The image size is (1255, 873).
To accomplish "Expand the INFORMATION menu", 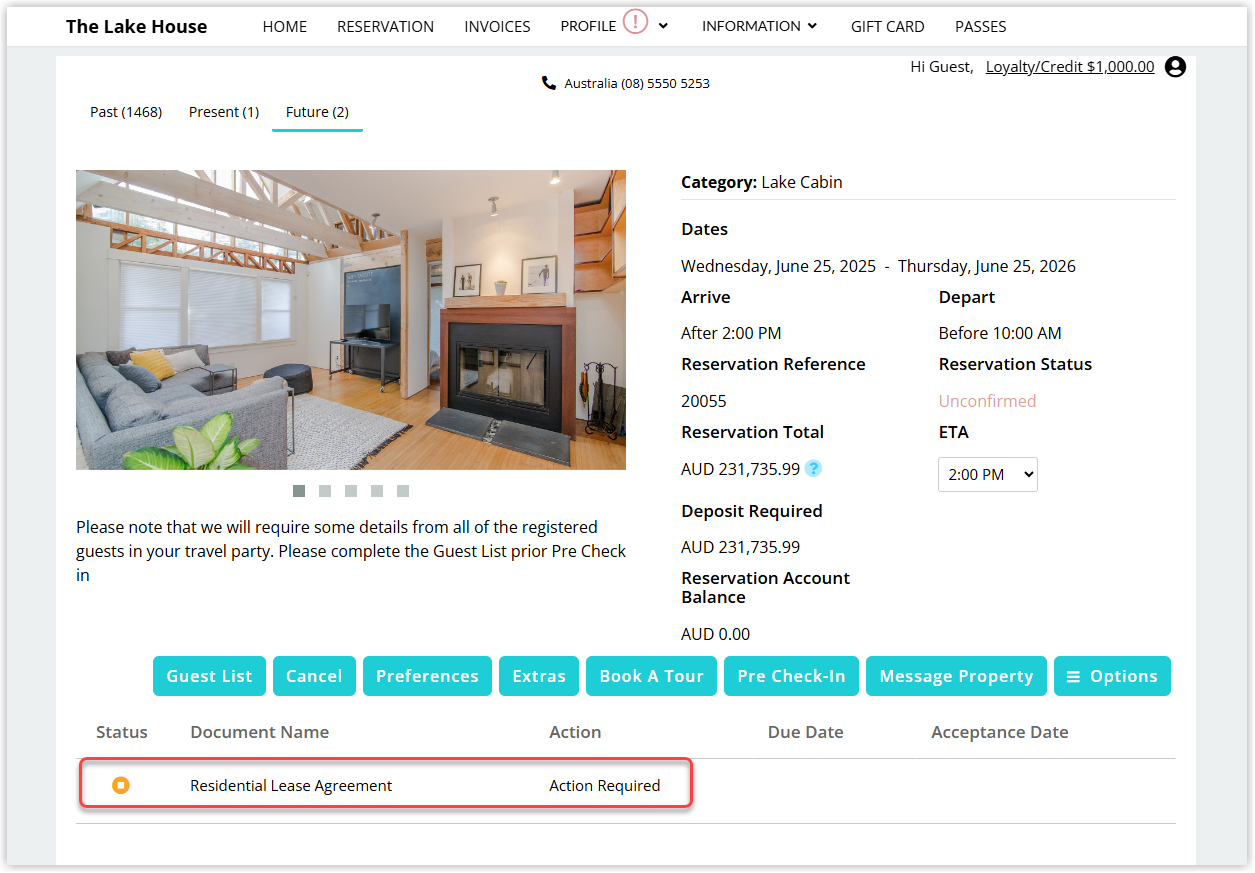I will click(x=760, y=26).
